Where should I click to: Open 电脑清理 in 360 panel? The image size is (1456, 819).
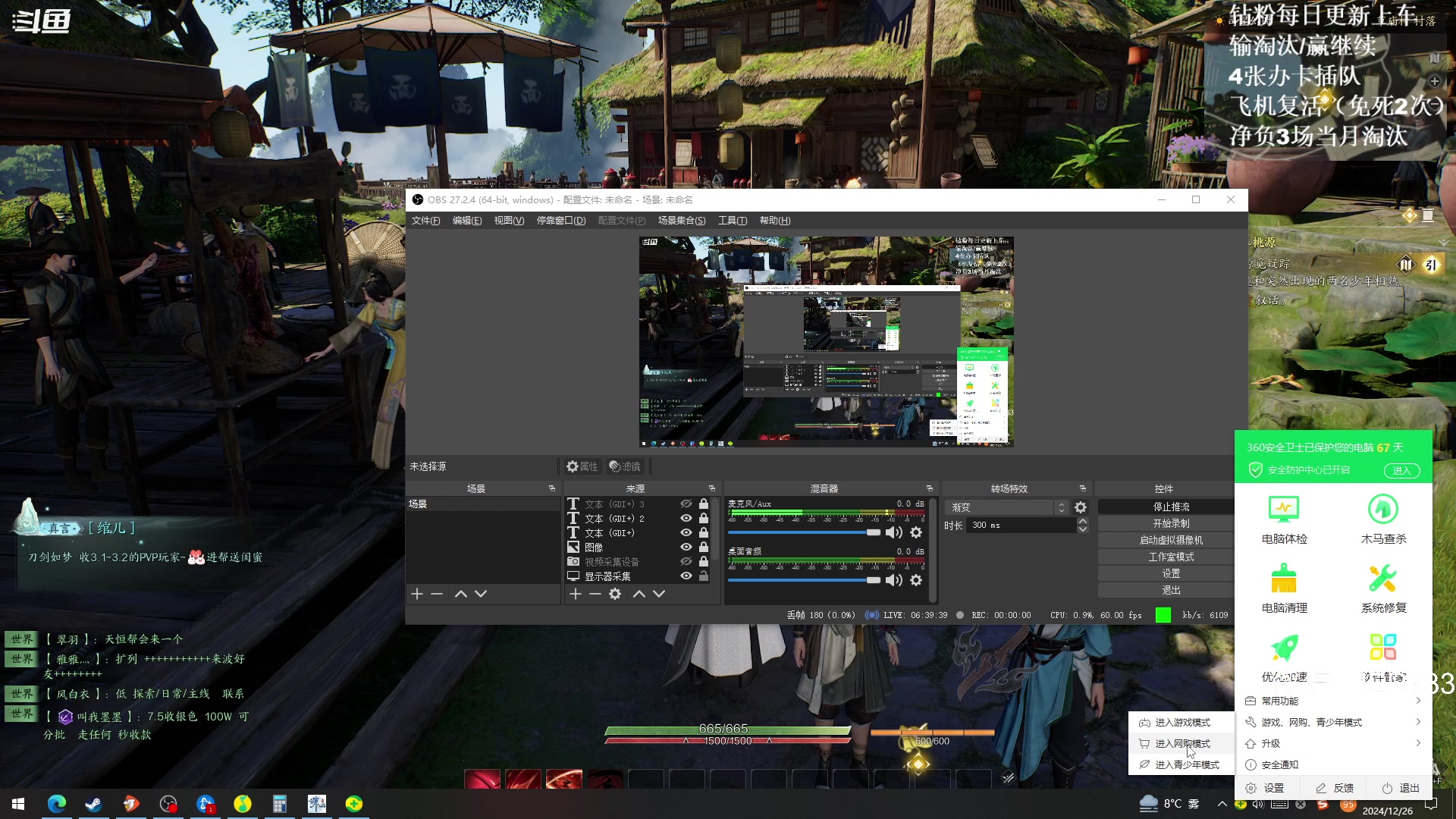point(1284,588)
